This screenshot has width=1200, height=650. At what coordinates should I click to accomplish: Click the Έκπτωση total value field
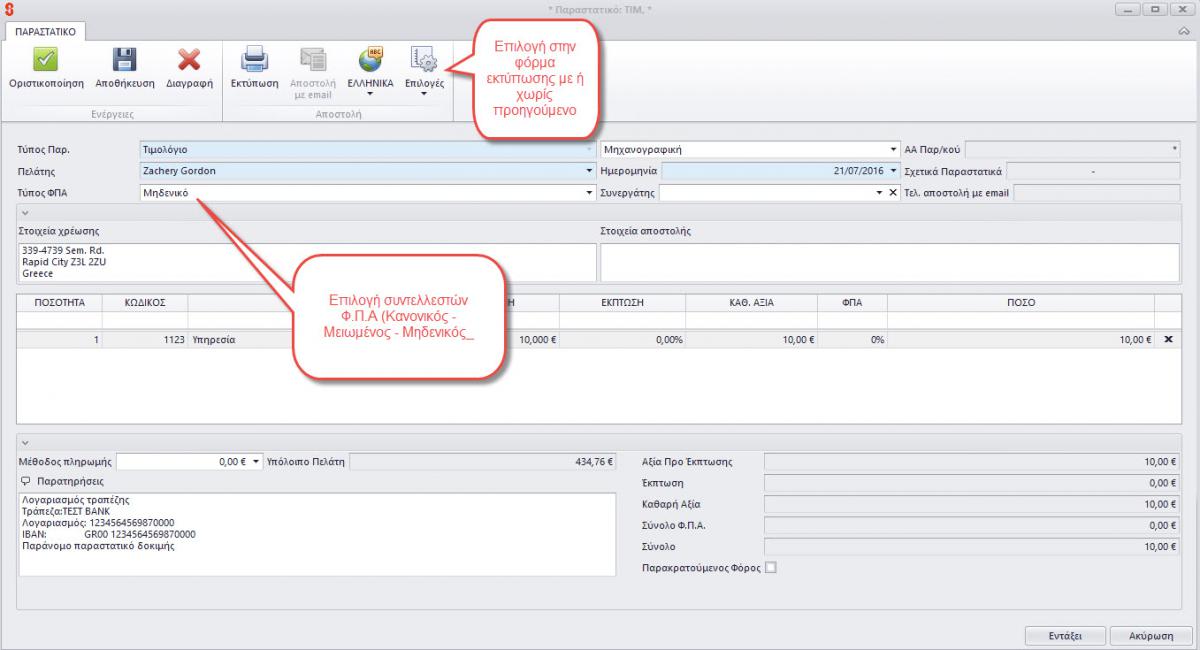(x=972, y=483)
